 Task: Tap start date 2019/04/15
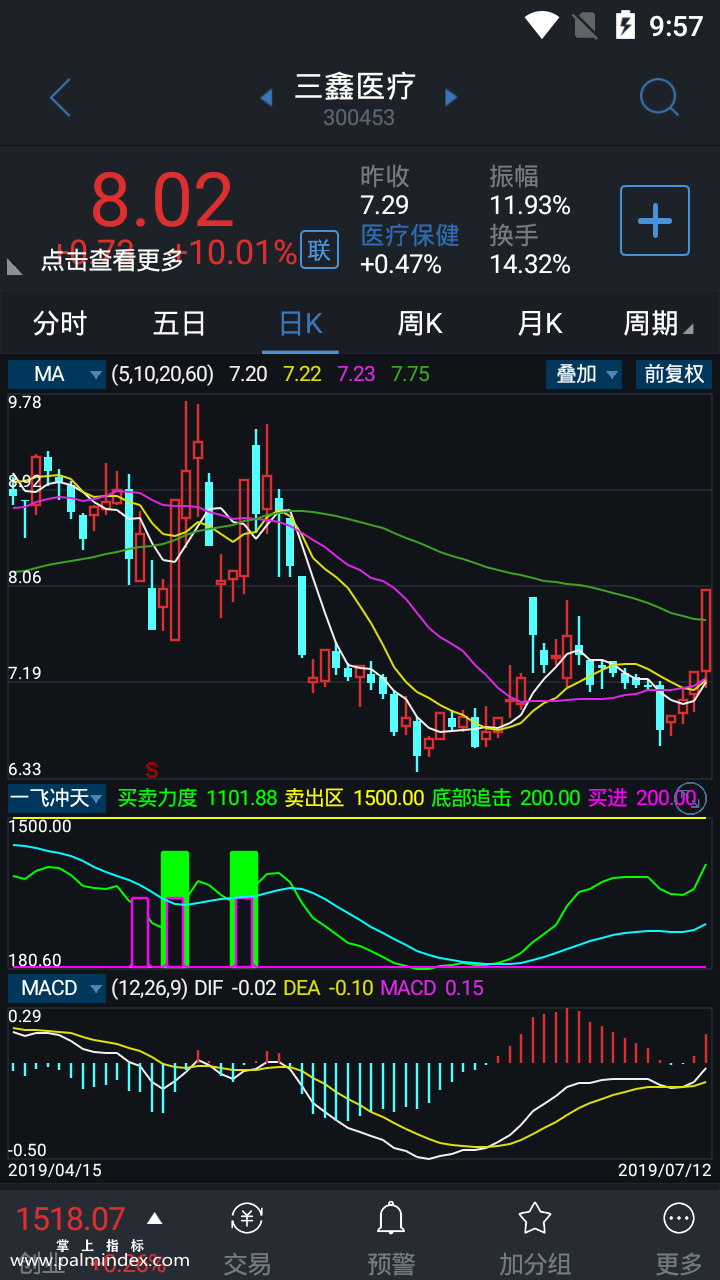tap(55, 1169)
